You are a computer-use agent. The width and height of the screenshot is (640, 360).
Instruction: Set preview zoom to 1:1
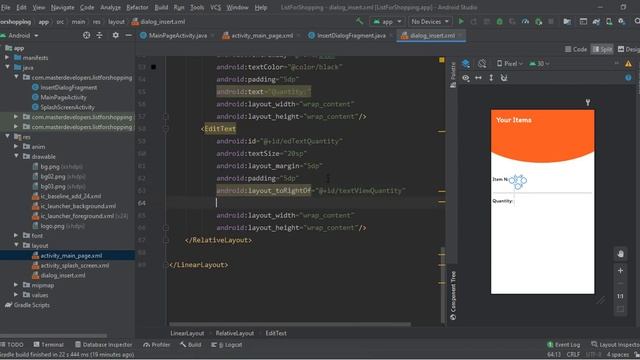click(620, 296)
